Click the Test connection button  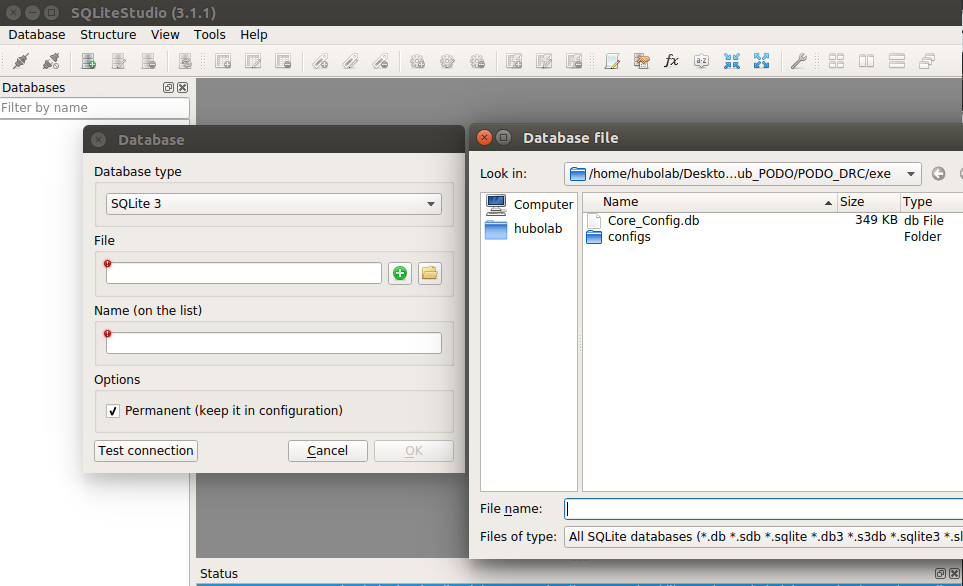(146, 451)
